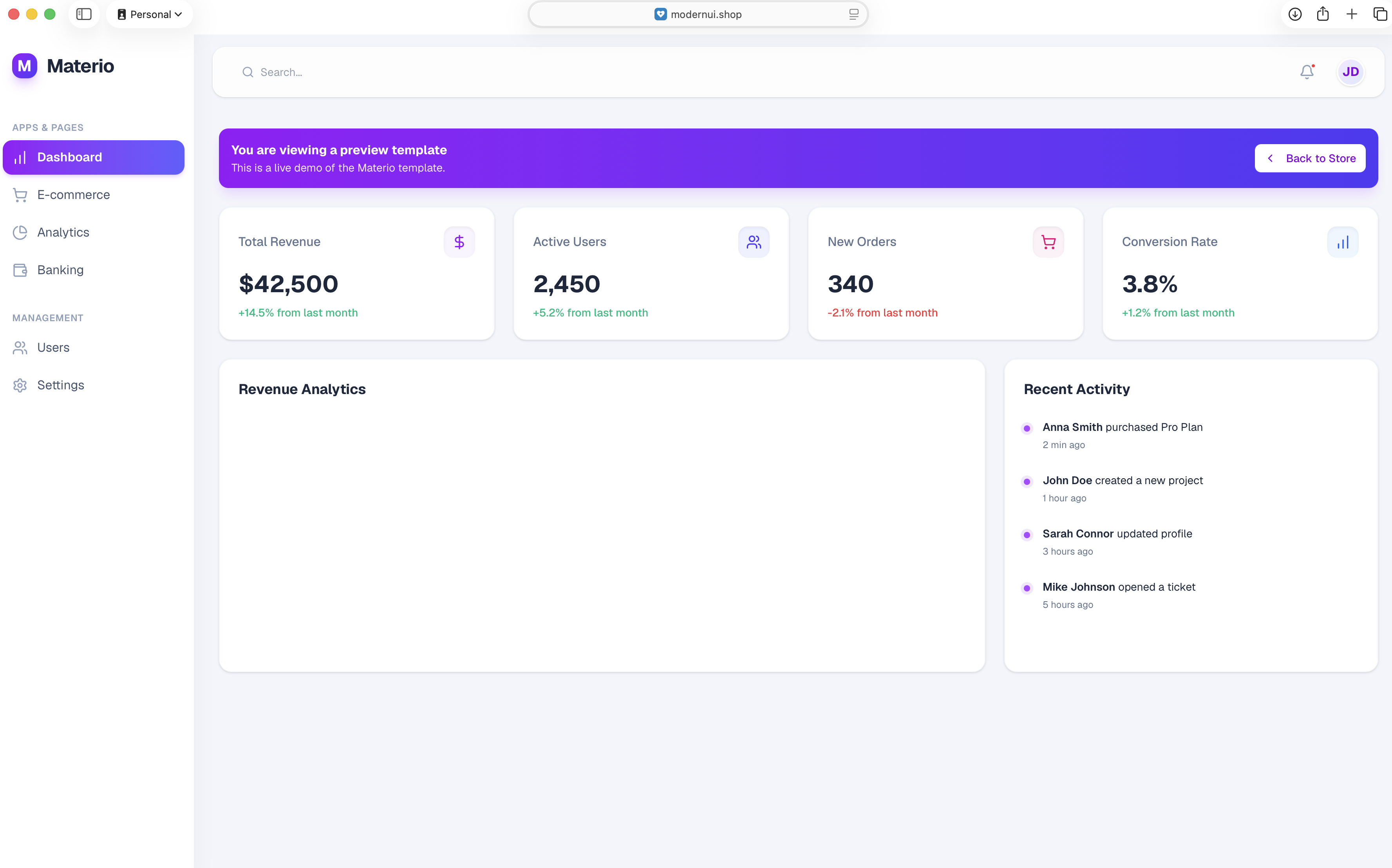Click 'Sarah Connor updated profile' entry
This screenshot has height=868, width=1392.
1117,534
